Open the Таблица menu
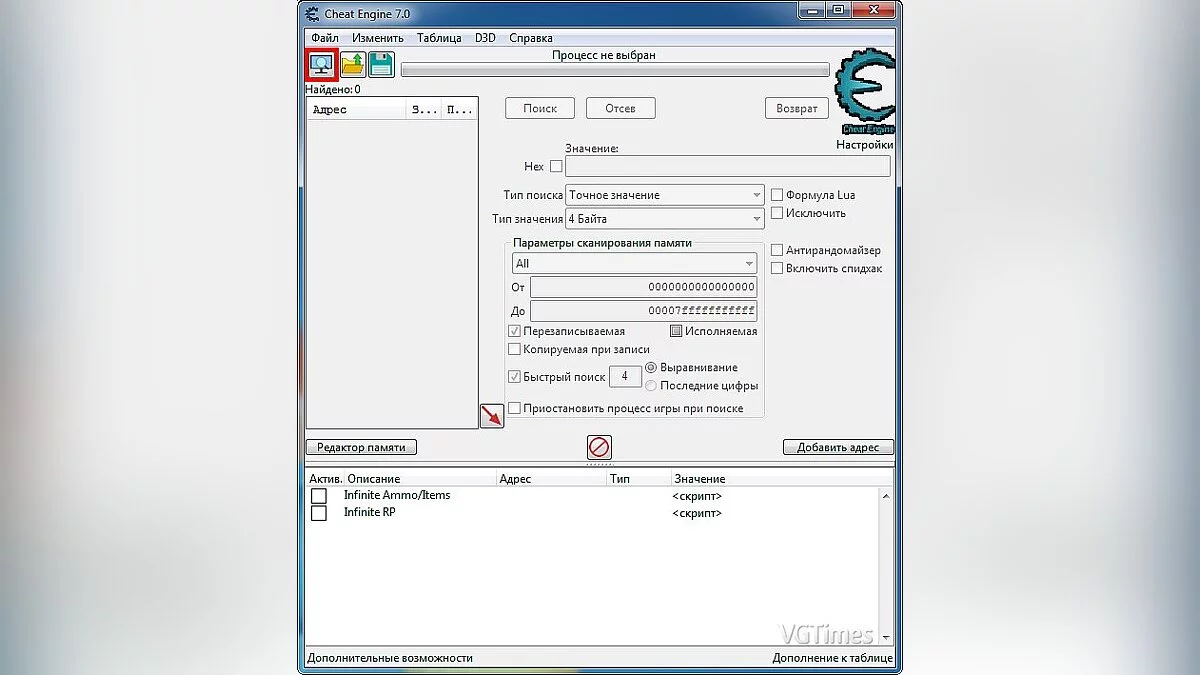This screenshot has height=675, width=1200. tap(438, 37)
